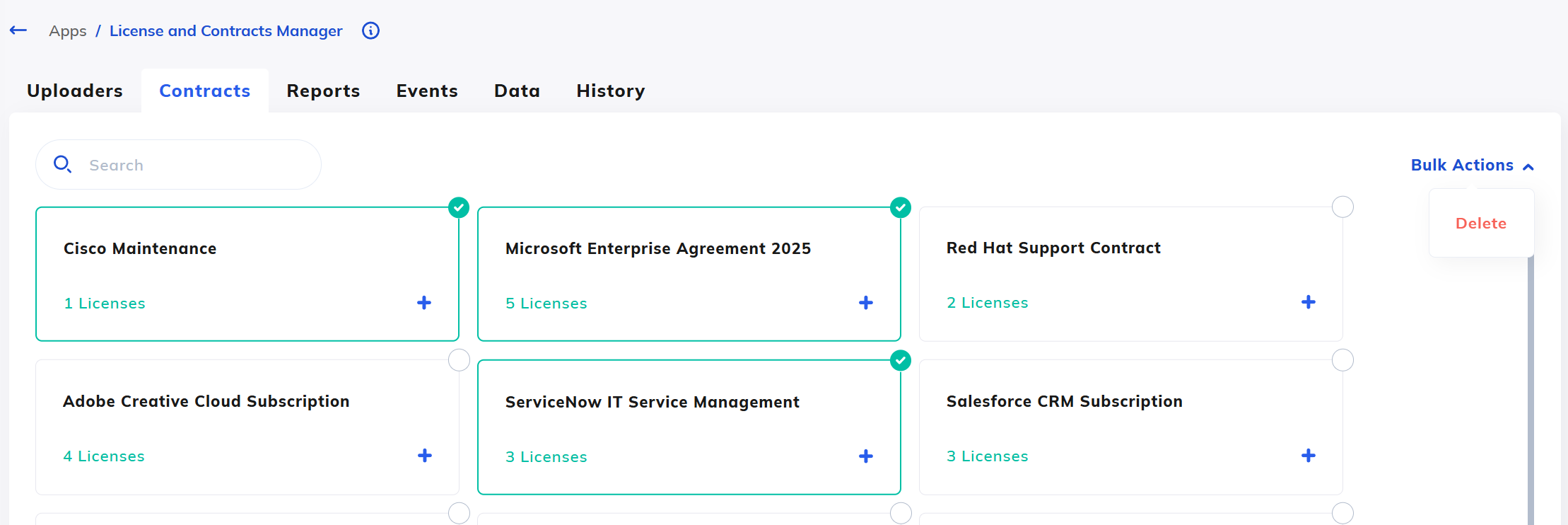Click plus icon on Salesforce CRM Subscription card
This screenshot has width=1568, height=525.
[1309, 456]
